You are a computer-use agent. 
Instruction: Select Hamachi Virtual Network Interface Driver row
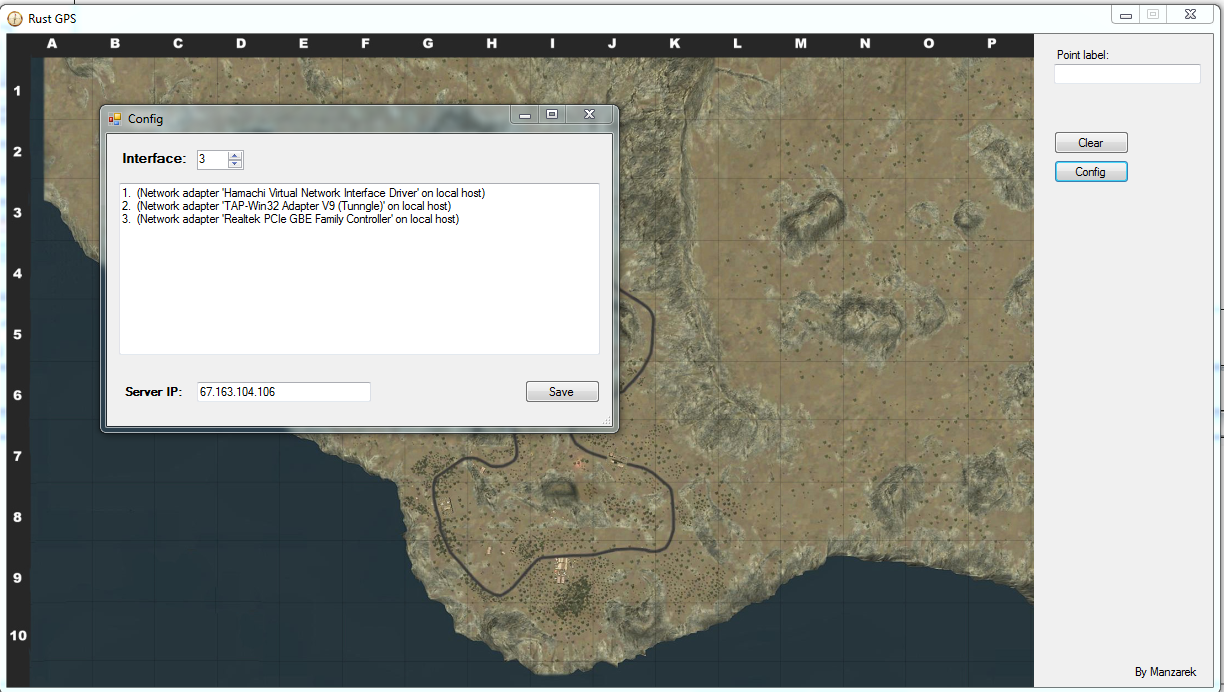click(303, 193)
